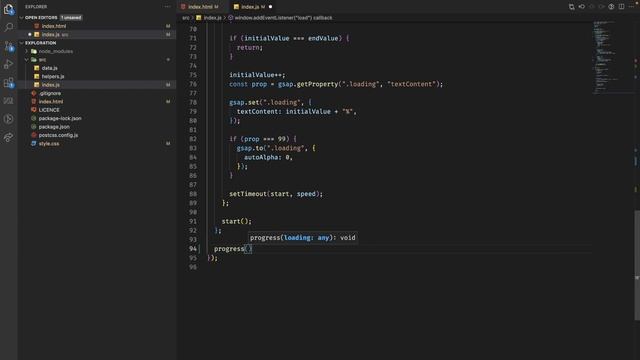
Task: Collapse the EXPLORATION project section
Action: pyautogui.click(x=22, y=43)
